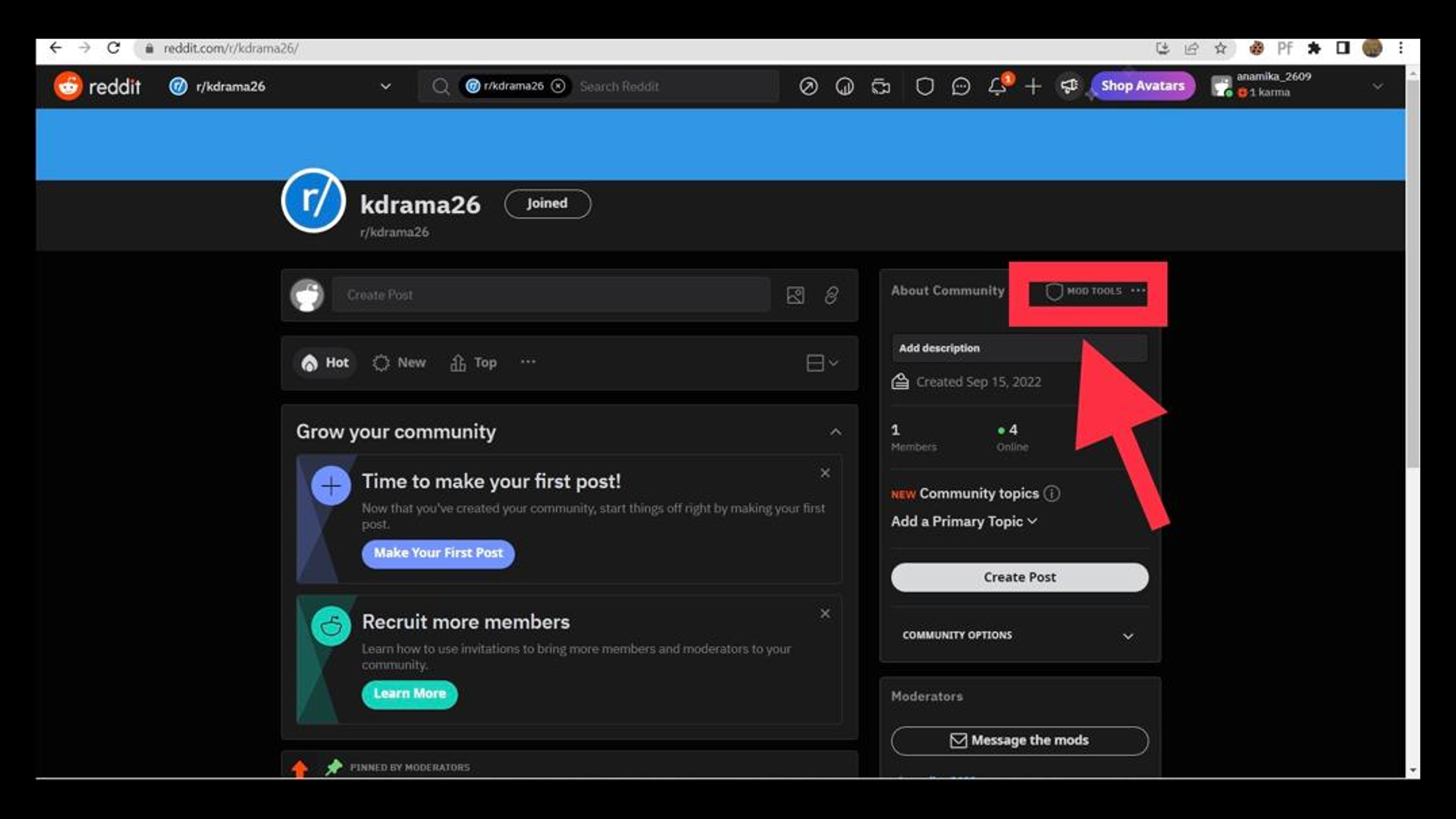Image resolution: width=1456 pixels, height=819 pixels.
Task: Expand the community switcher dropdown
Action: click(x=385, y=86)
